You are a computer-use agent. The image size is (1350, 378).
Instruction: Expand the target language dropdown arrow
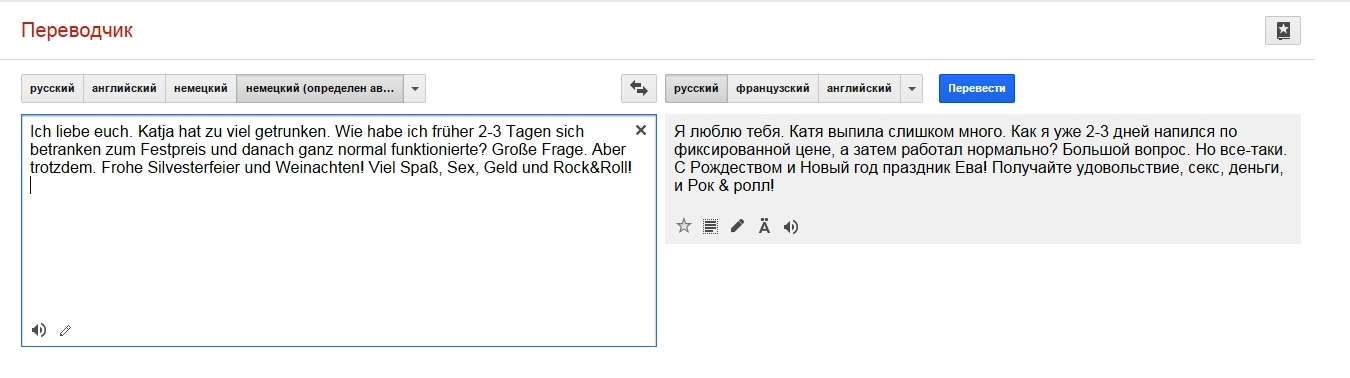(911, 88)
